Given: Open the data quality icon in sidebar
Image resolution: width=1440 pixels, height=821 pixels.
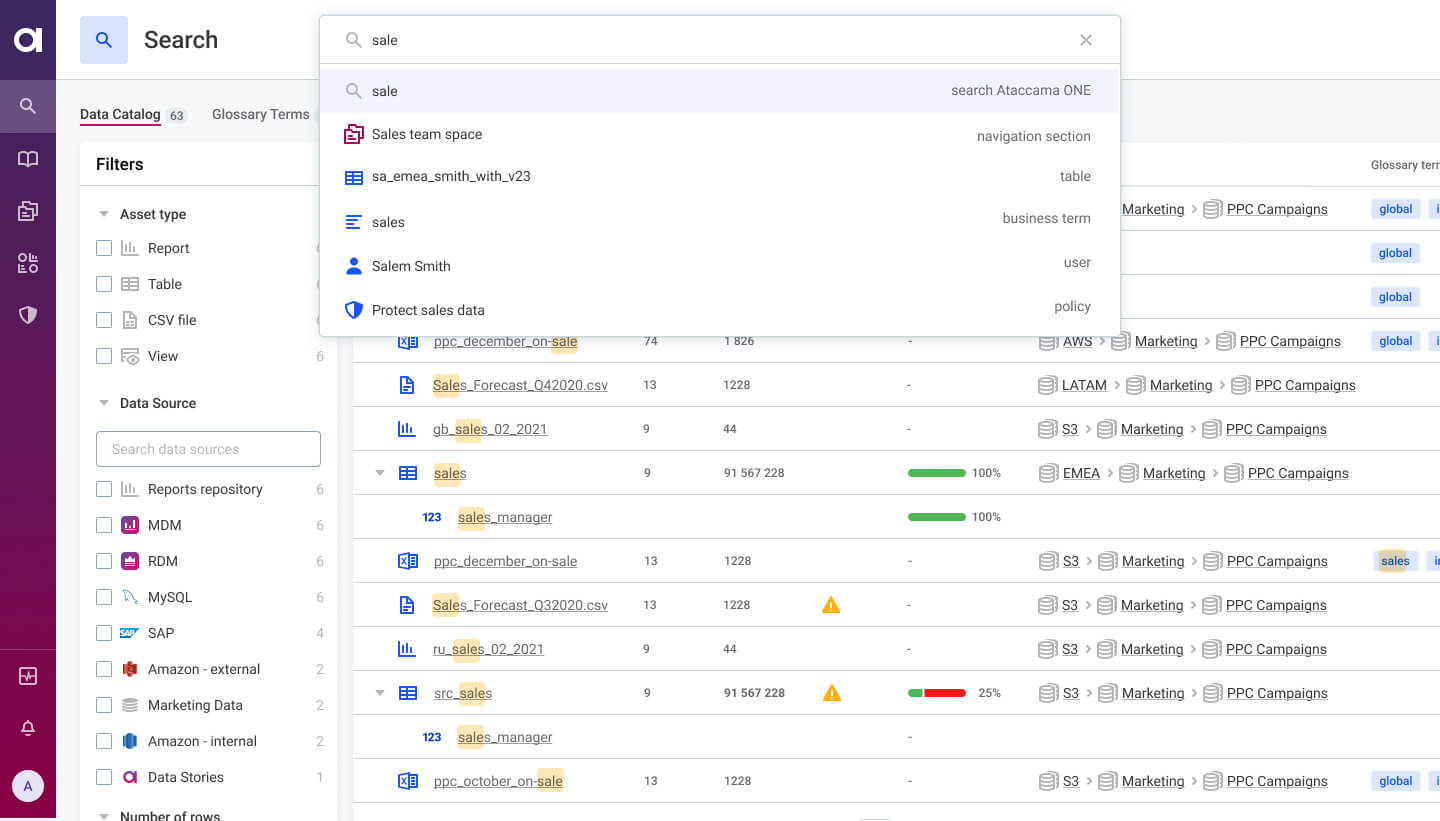Looking at the screenshot, I should 28,263.
